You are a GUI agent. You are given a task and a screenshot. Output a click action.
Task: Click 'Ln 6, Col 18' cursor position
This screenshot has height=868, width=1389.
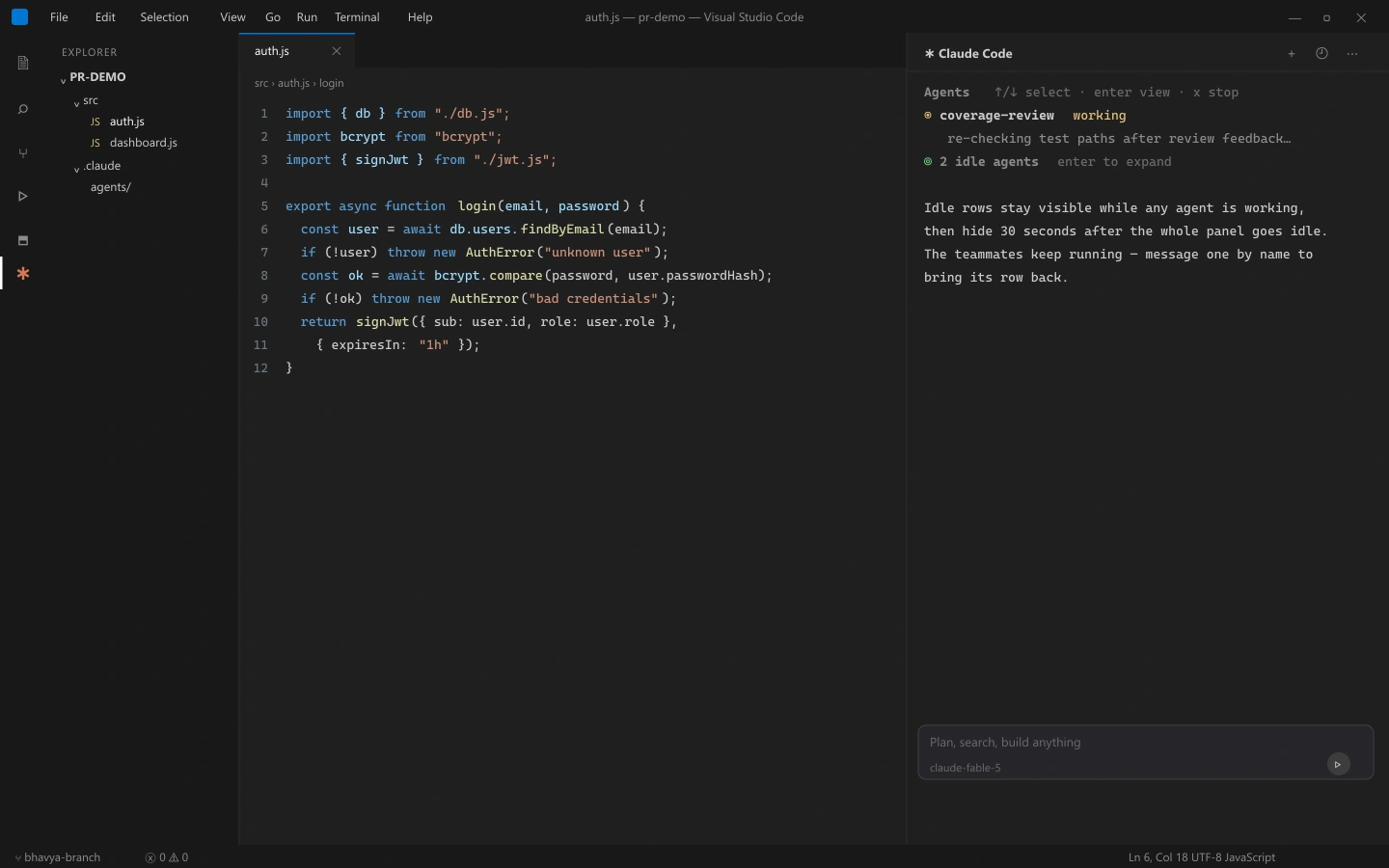[1158, 857]
